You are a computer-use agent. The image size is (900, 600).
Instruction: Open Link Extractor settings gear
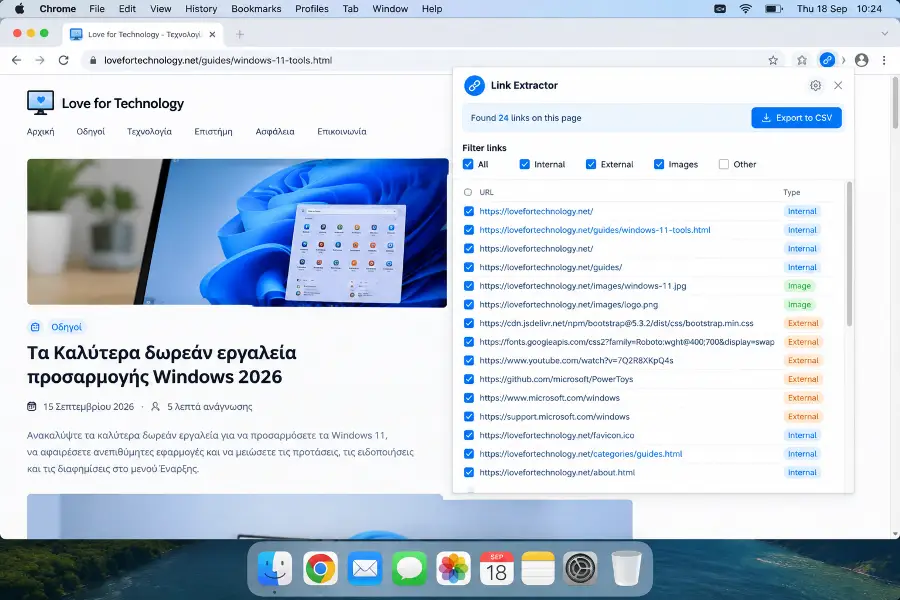click(x=815, y=86)
